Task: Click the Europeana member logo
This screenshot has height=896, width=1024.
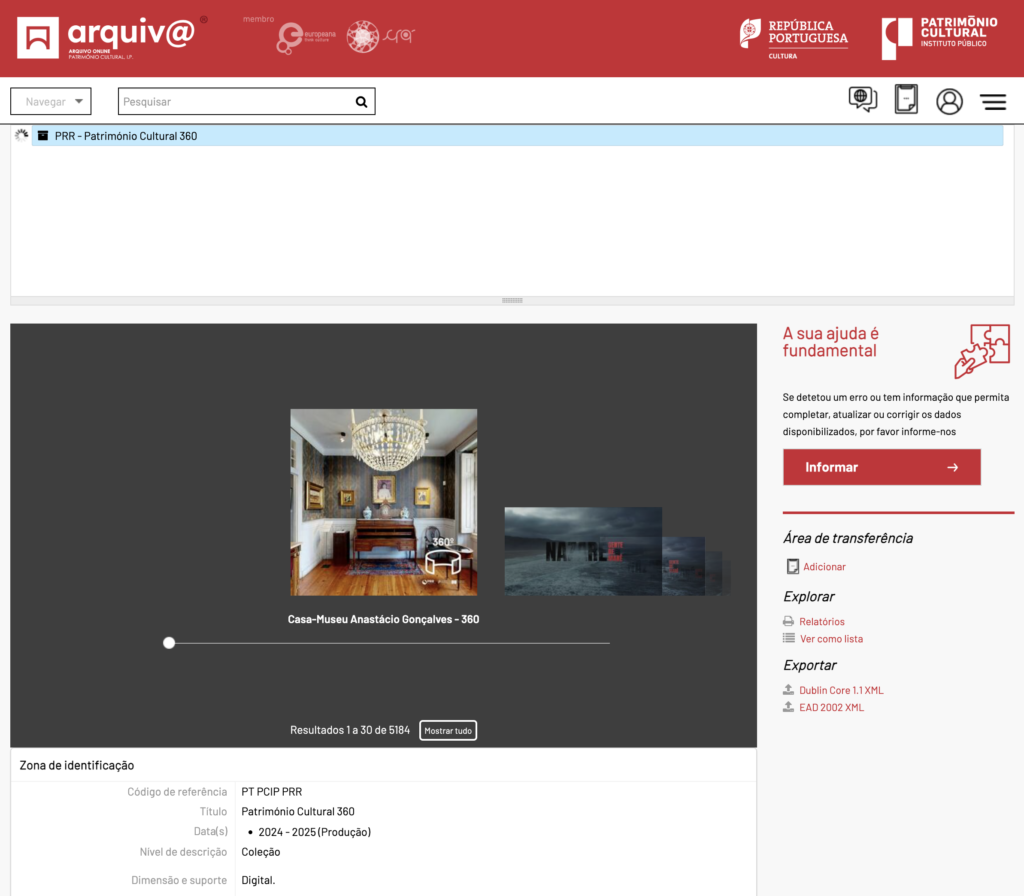Action: (304, 38)
